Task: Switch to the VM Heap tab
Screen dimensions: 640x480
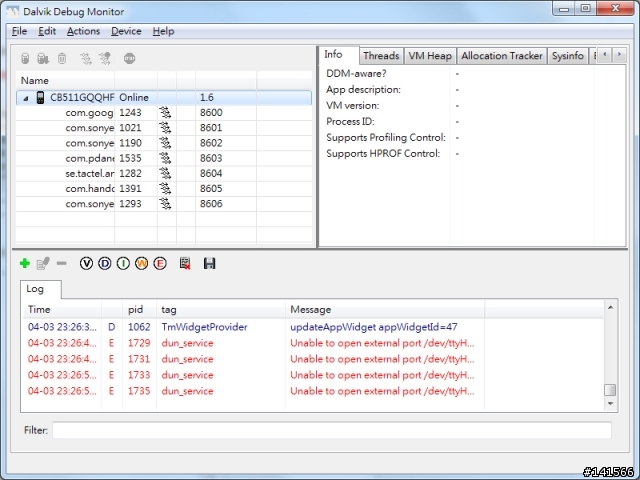Action: coord(430,56)
